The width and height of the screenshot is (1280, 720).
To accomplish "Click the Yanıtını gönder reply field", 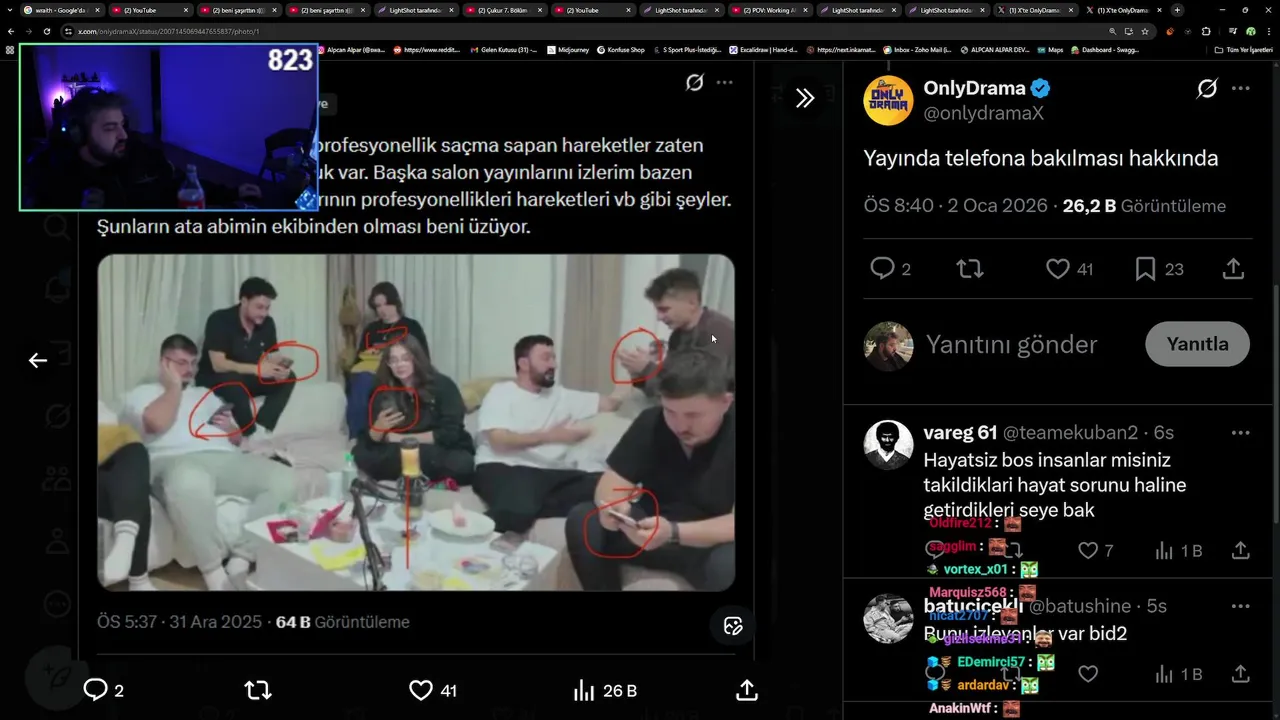I will coord(1011,344).
